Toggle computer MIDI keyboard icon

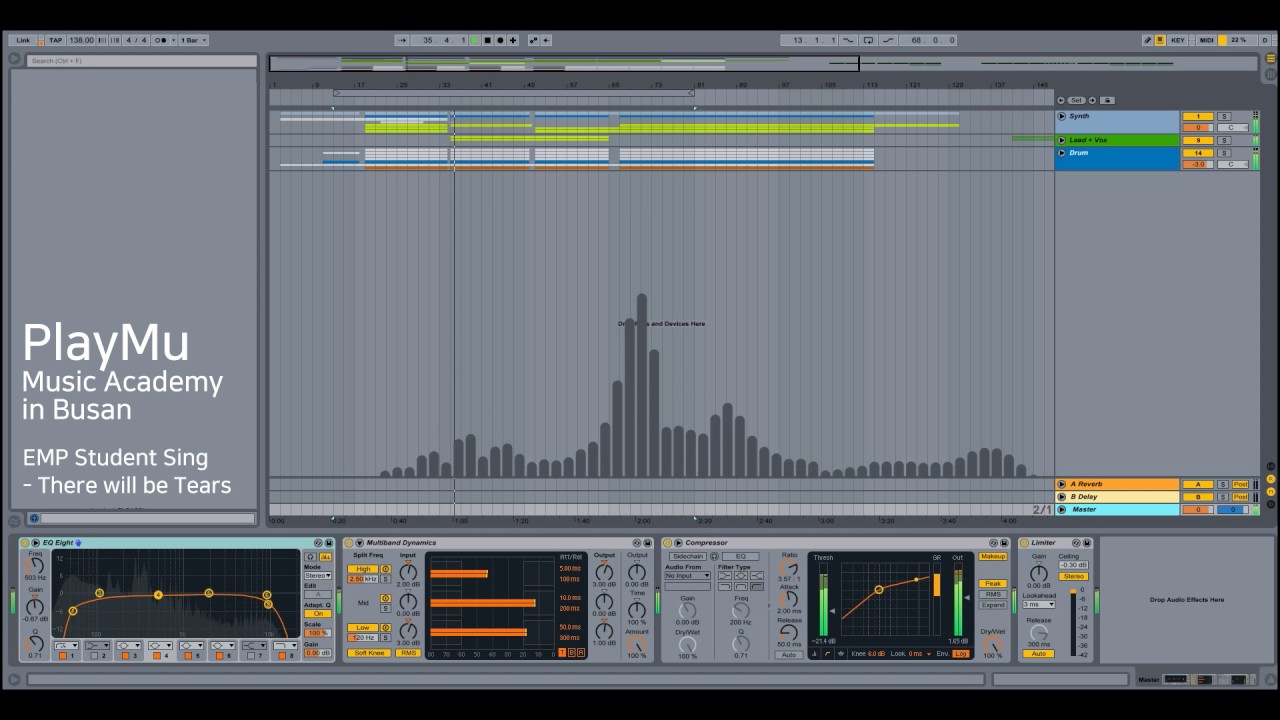pyautogui.click(x=1160, y=40)
